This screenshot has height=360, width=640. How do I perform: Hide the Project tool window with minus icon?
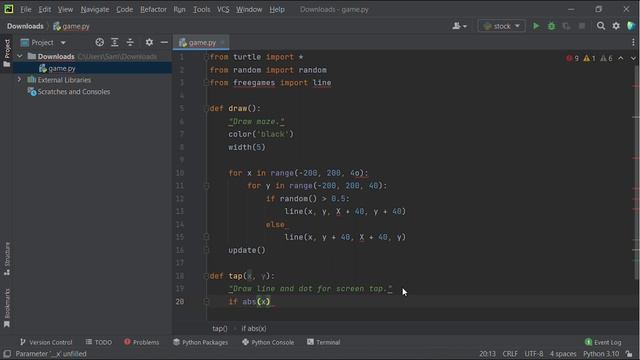[164, 42]
